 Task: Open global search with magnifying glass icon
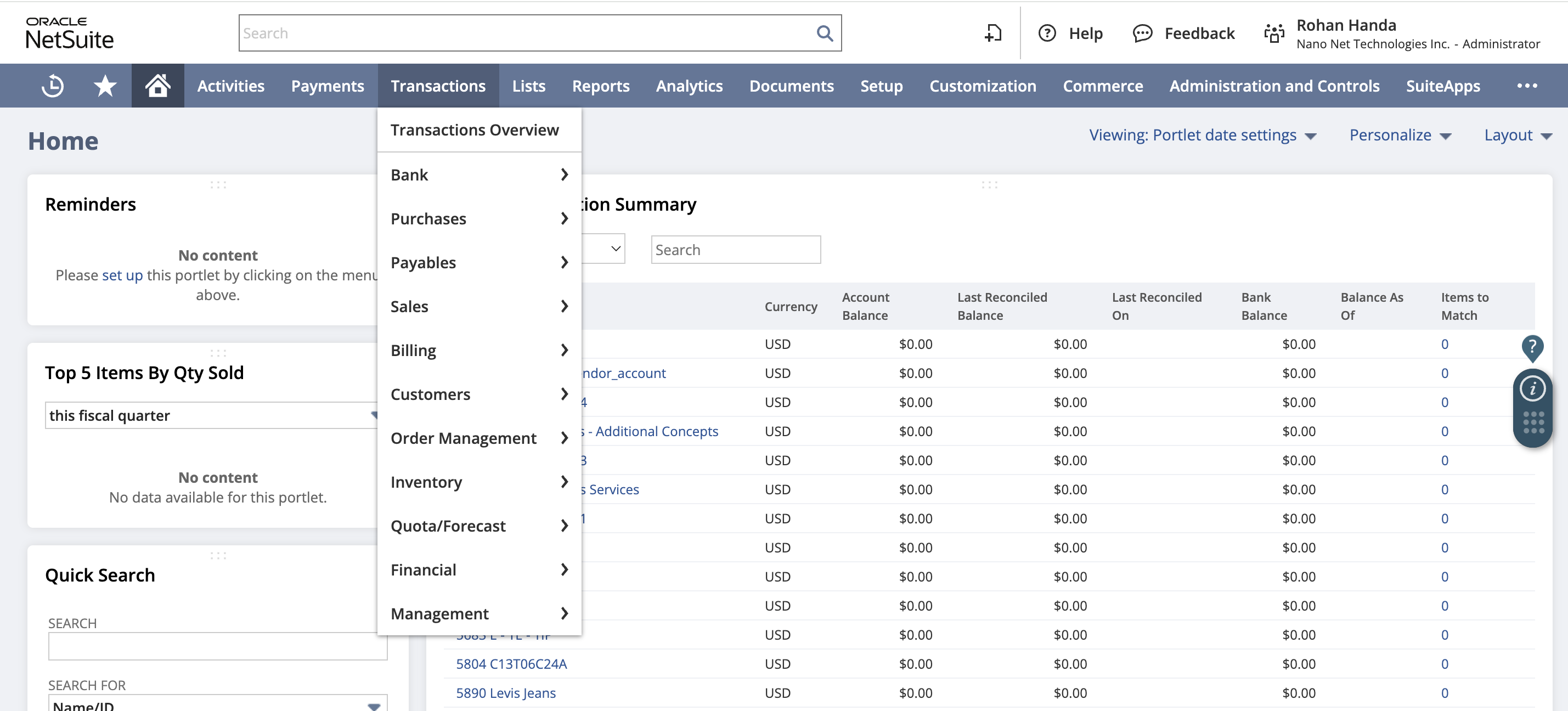[825, 33]
